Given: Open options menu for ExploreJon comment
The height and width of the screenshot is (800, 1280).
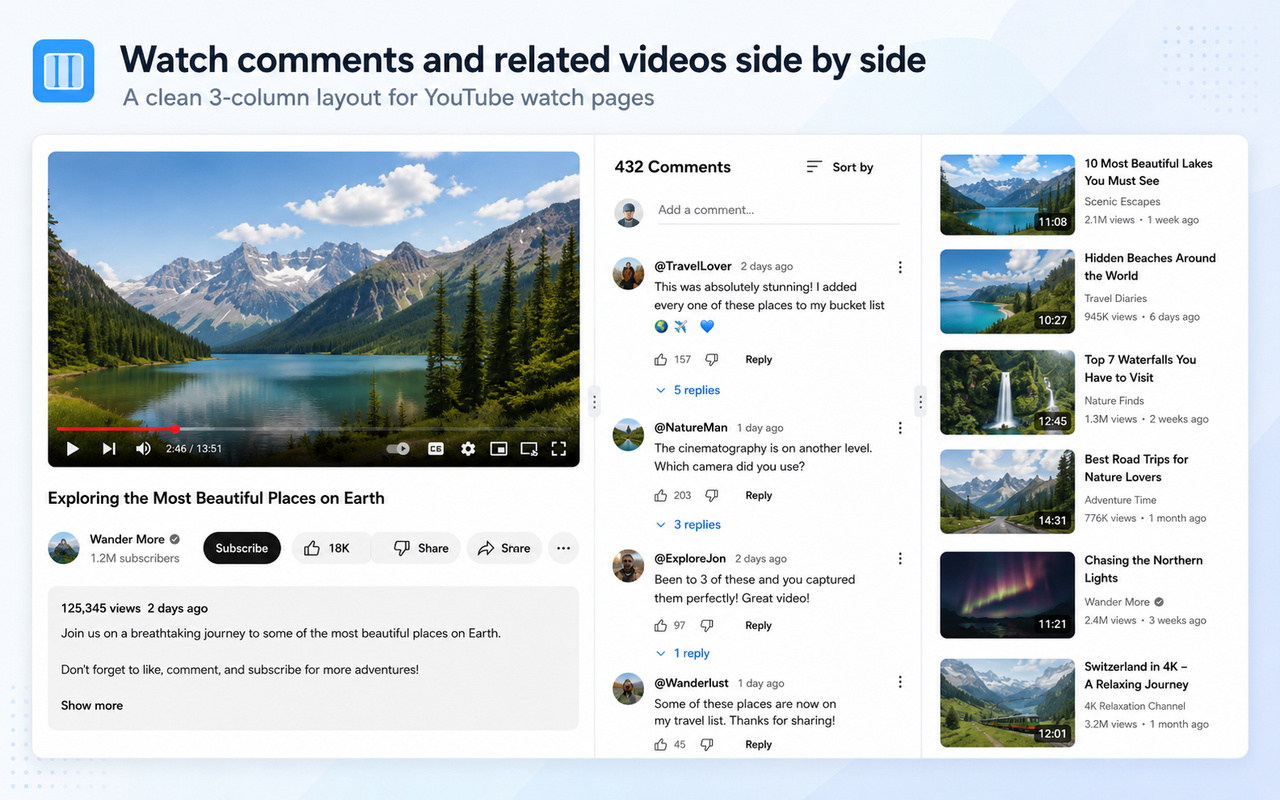Looking at the screenshot, I should pyautogui.click(x=900, y=559).
